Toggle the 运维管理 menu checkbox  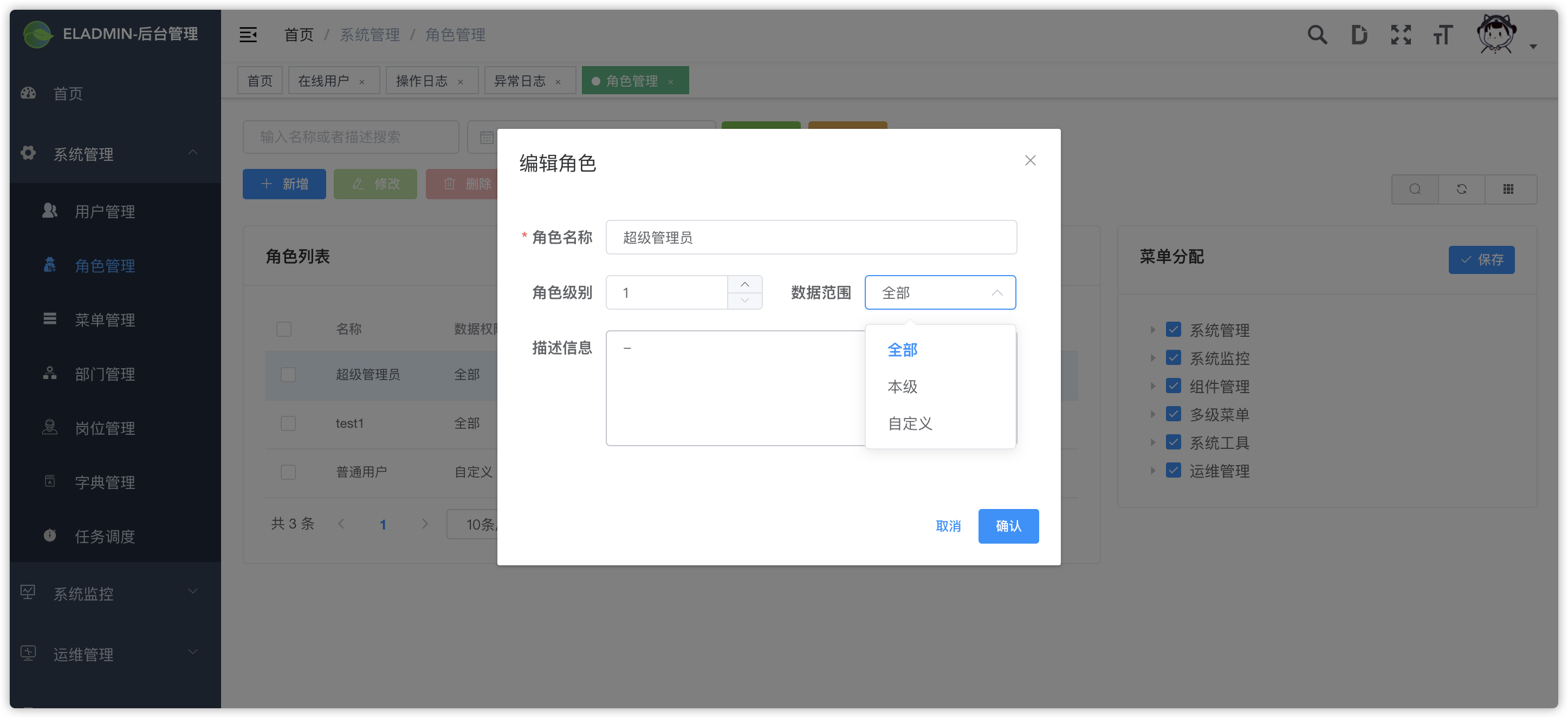[x=1173, y=471]
